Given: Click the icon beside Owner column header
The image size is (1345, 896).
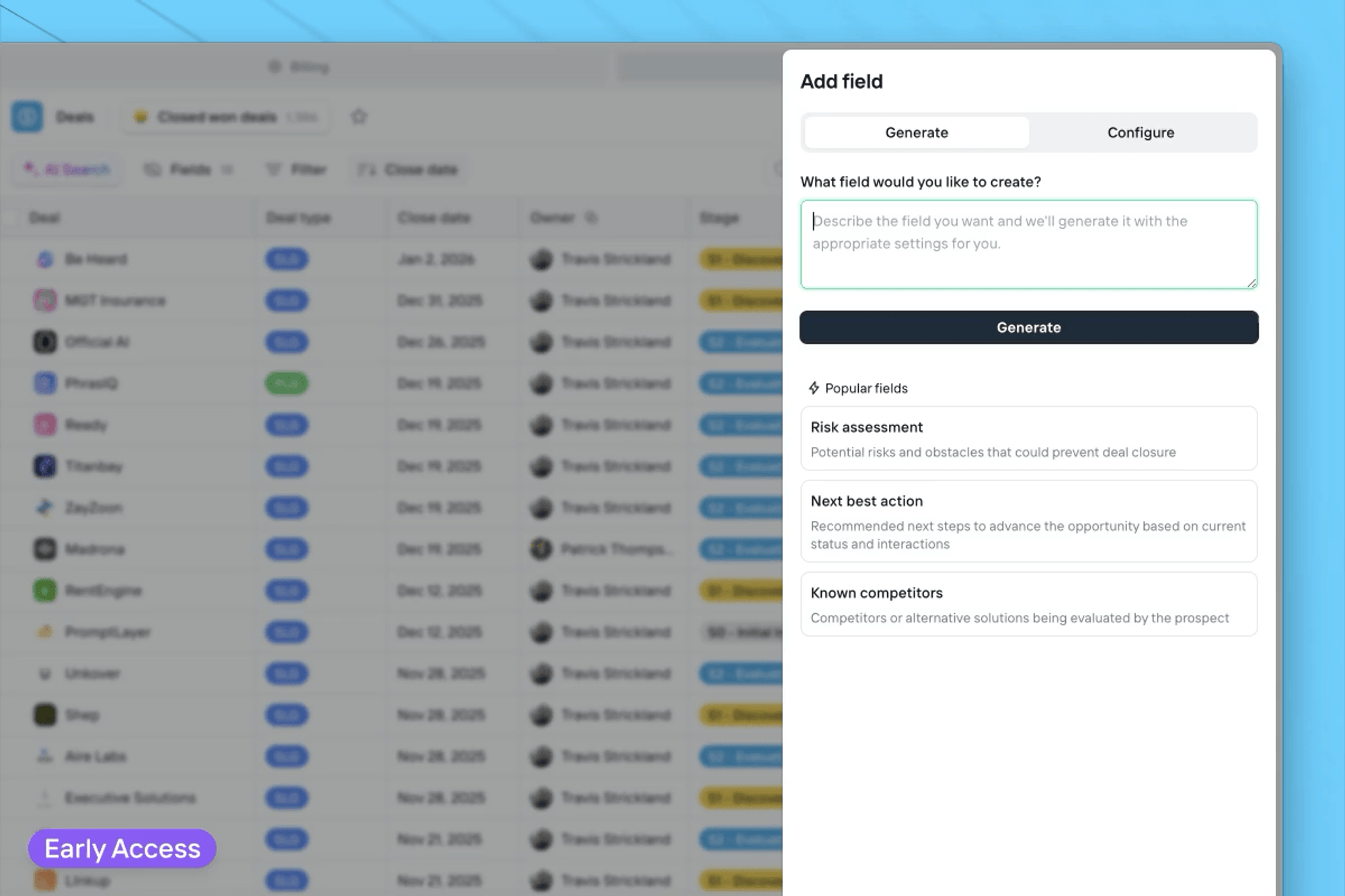Looking at the screenshot, I should [590, 217].
